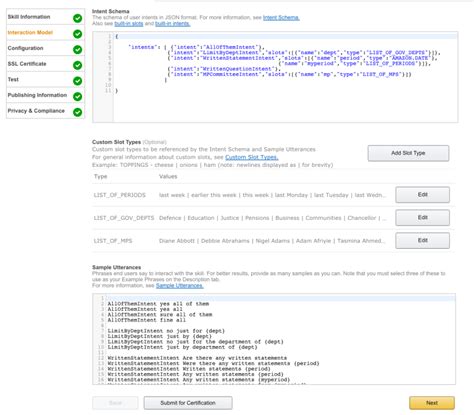The width and height of the screenshot is (474, 415).
Task: Click the values starting with 'last week'
Action: (272, 195)
